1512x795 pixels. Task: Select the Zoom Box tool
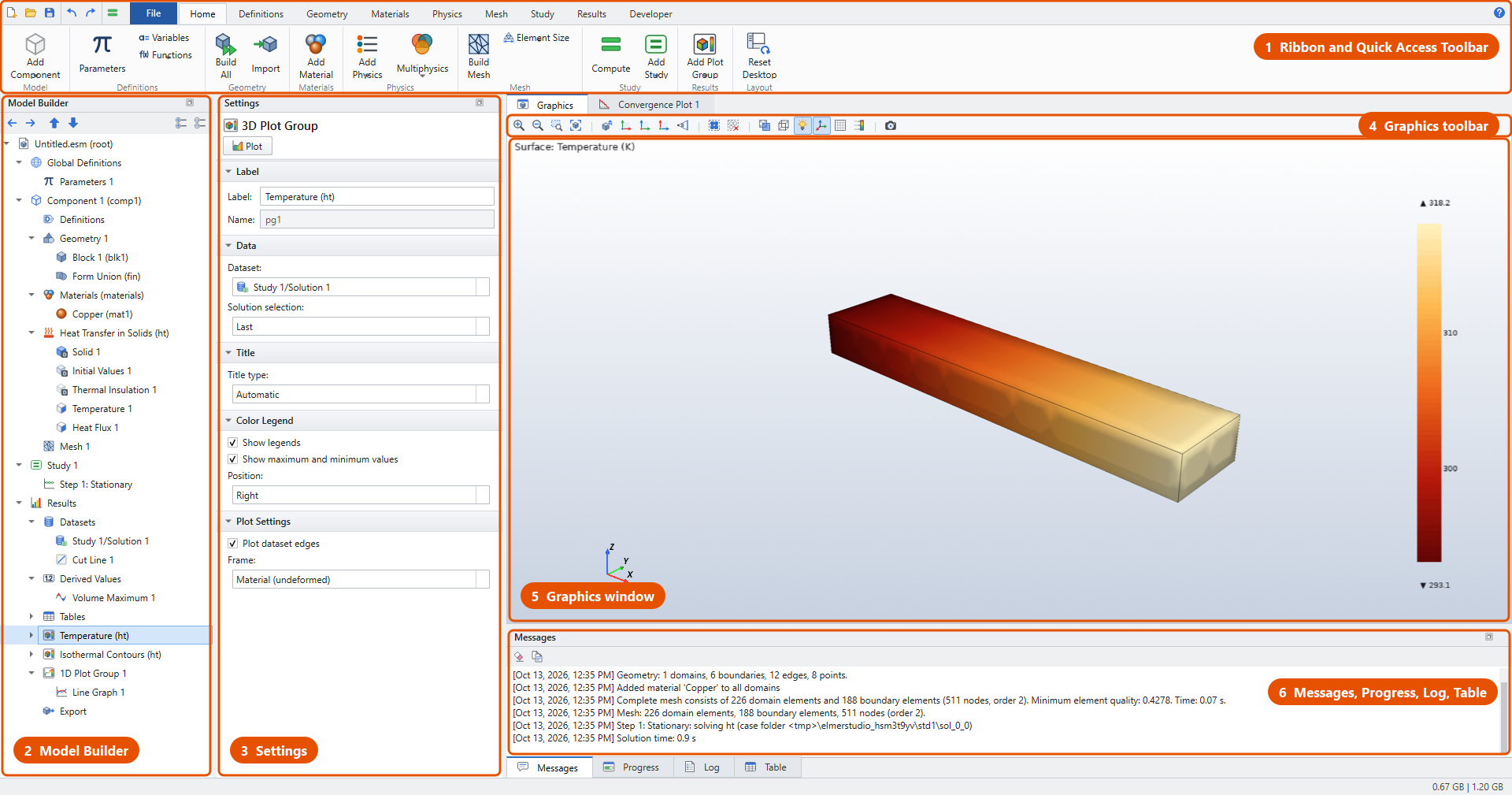[557, 125]
